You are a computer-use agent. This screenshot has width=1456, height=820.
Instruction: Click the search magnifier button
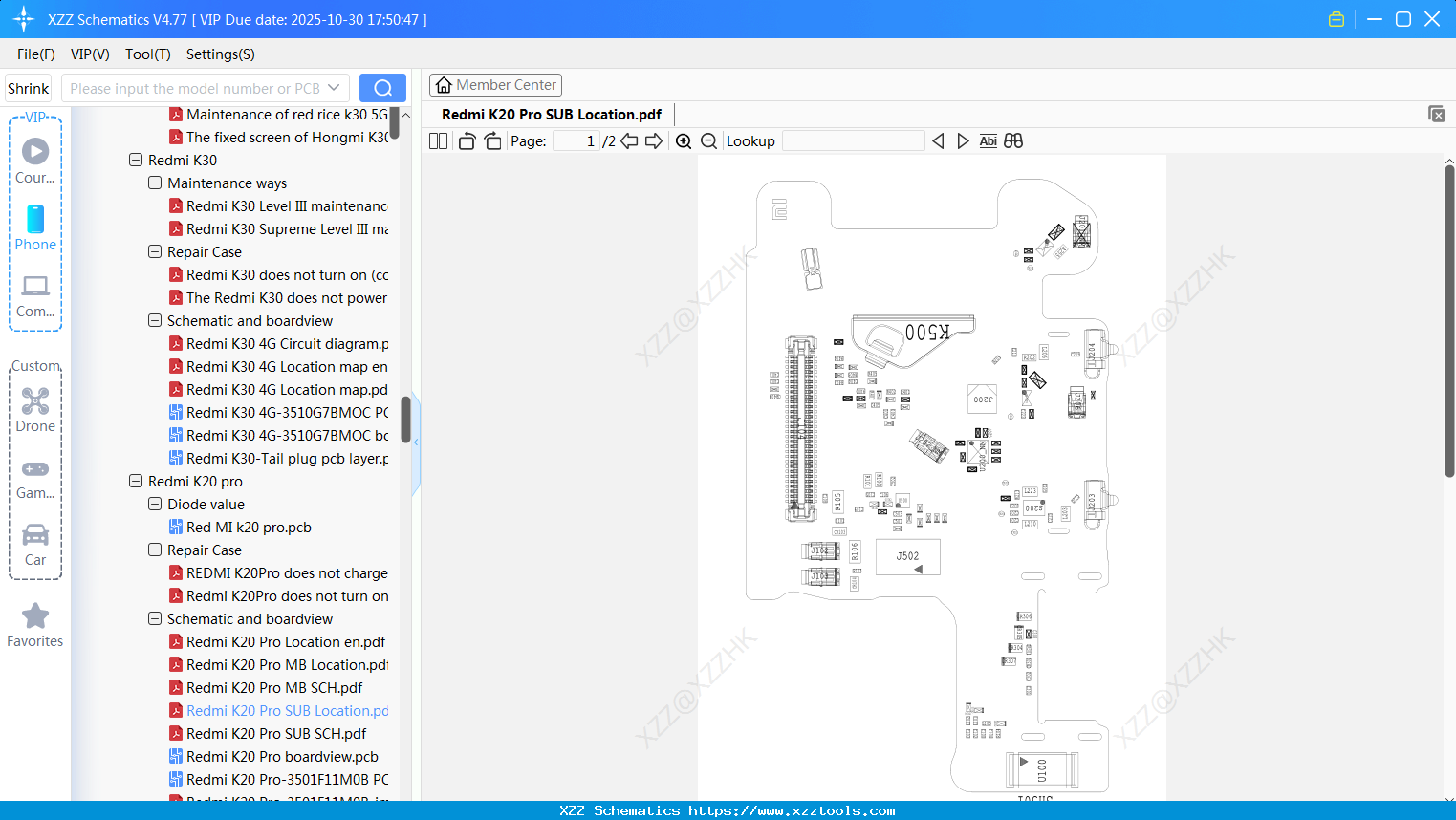click(382, 88)
